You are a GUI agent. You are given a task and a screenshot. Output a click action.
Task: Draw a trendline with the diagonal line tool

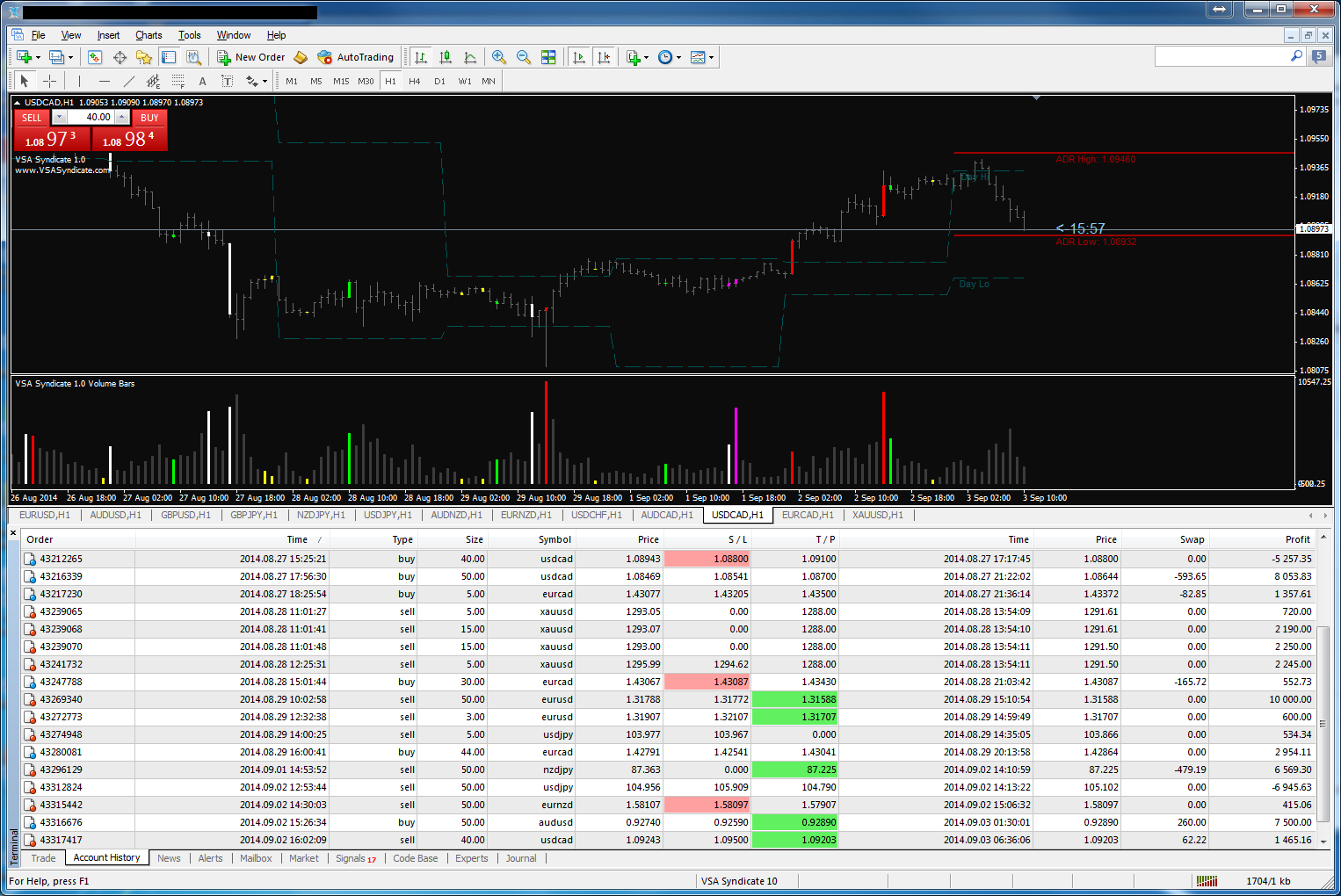pyautogui.click(x=129, y=81)
